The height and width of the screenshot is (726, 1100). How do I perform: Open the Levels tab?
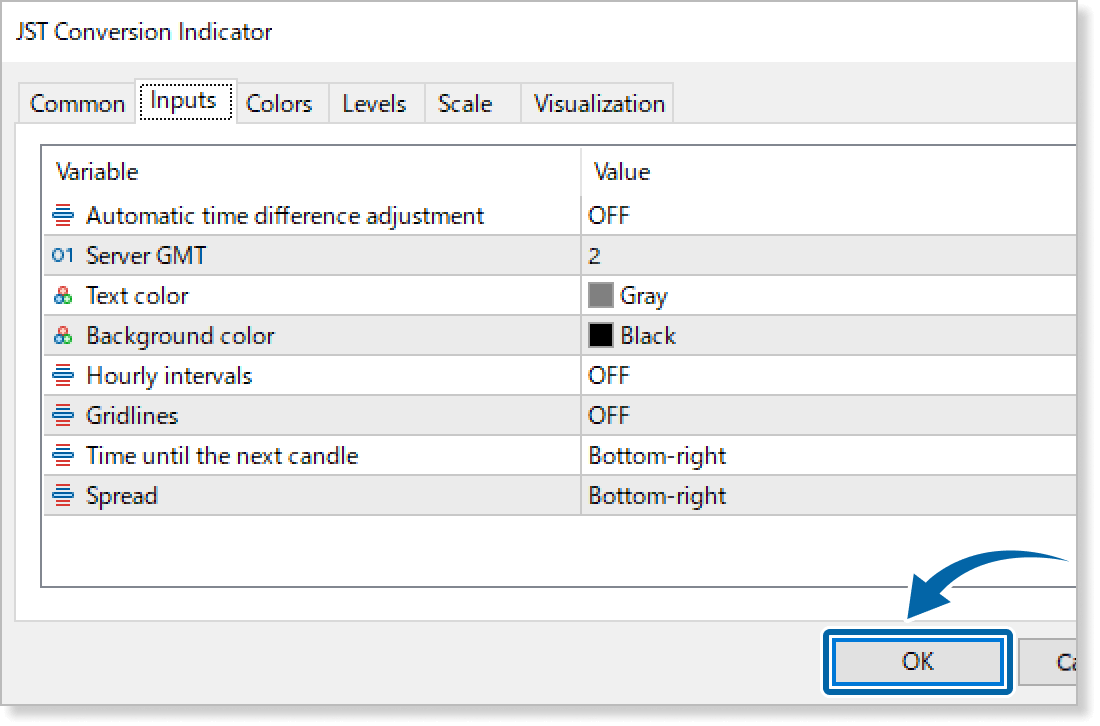[x=374, y=104]
